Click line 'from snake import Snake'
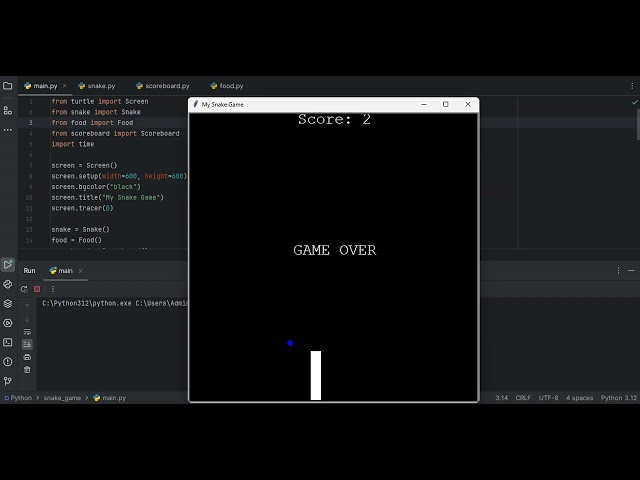The height and width of the screenshot is (480, 640). [x=96, y=112]
